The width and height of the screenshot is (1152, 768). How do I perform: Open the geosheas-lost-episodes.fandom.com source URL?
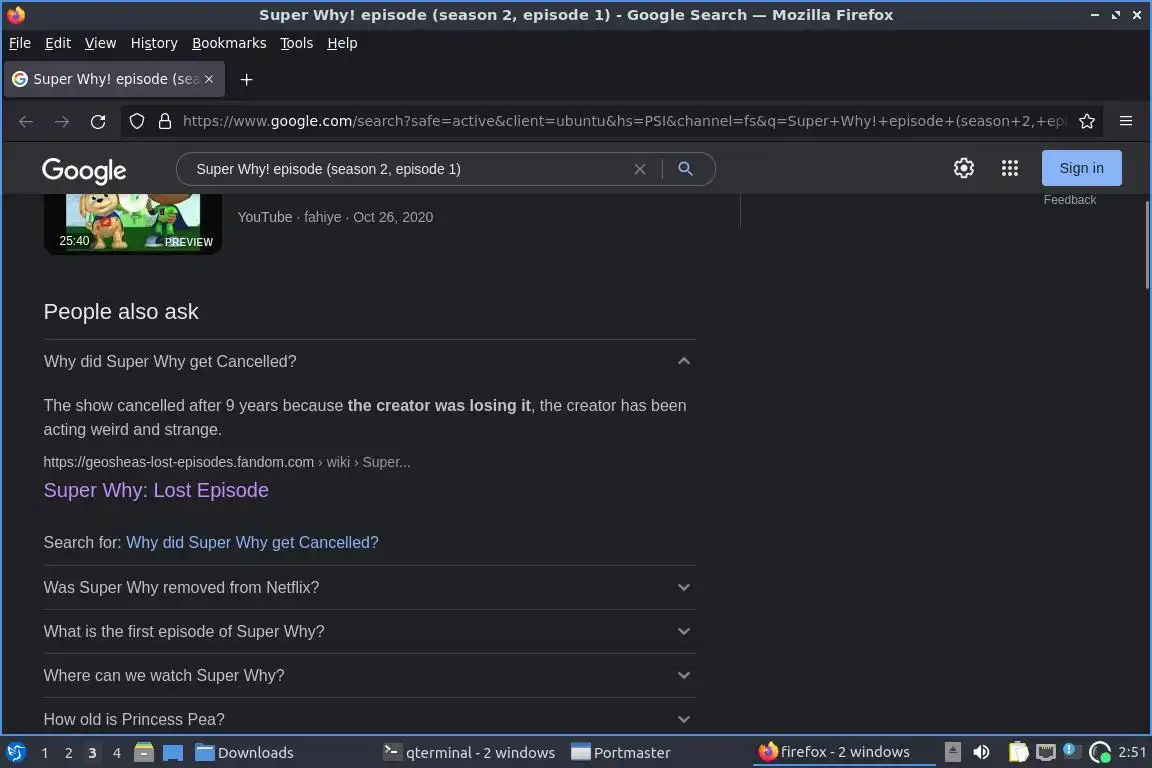pos(226,462)
